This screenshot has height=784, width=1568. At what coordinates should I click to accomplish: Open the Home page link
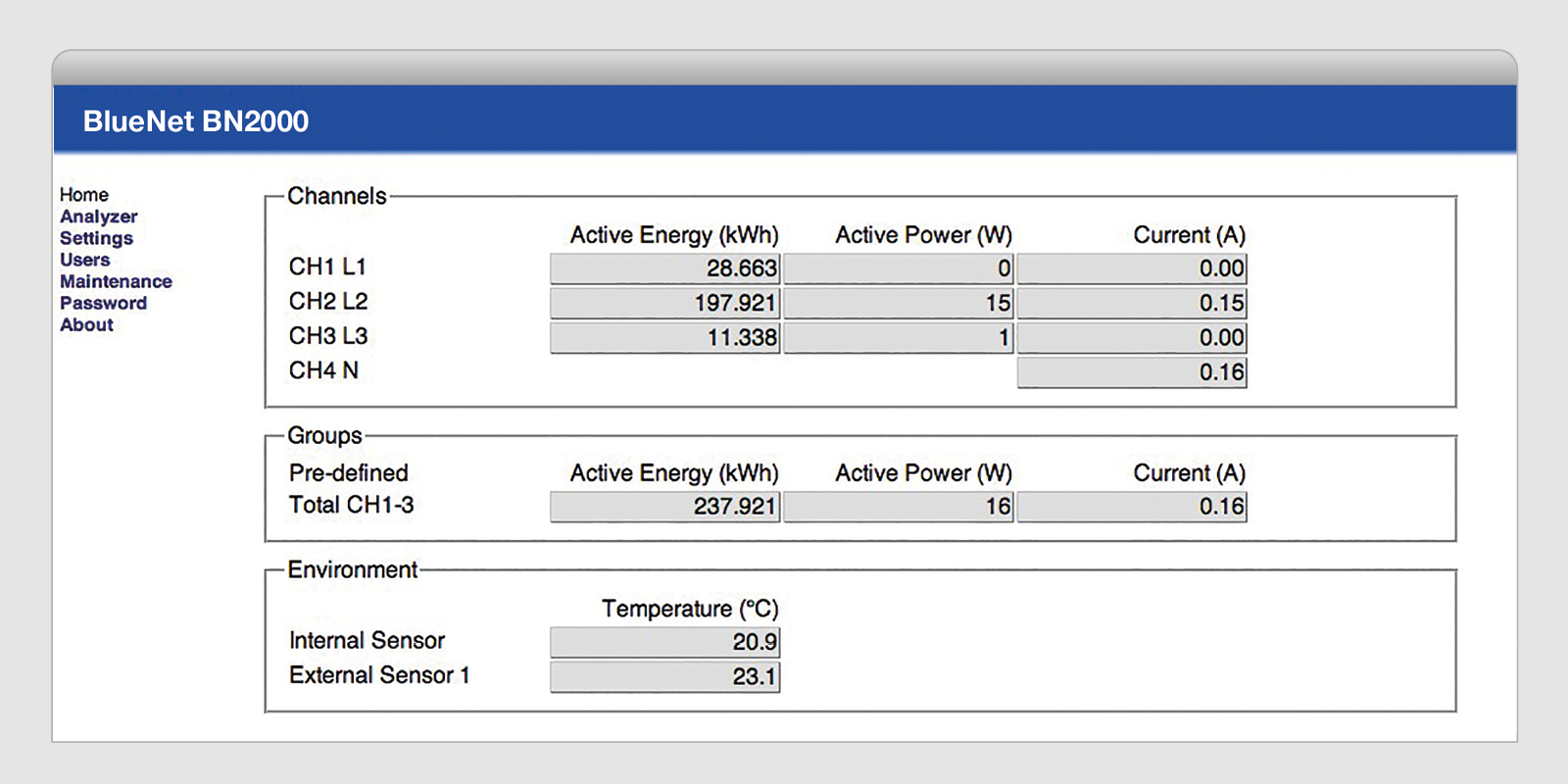(x=84, y=195)
